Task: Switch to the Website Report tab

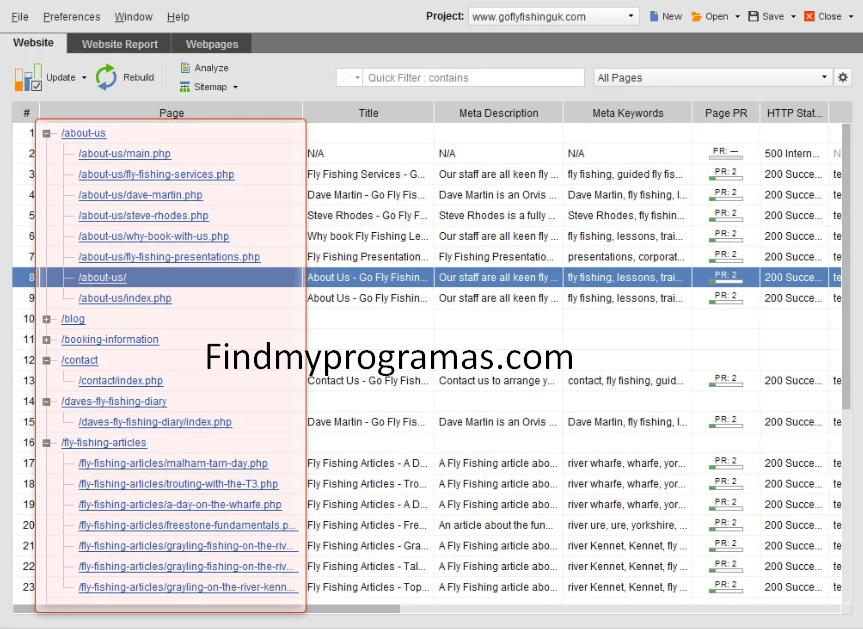Action: [x=118, y=43]
